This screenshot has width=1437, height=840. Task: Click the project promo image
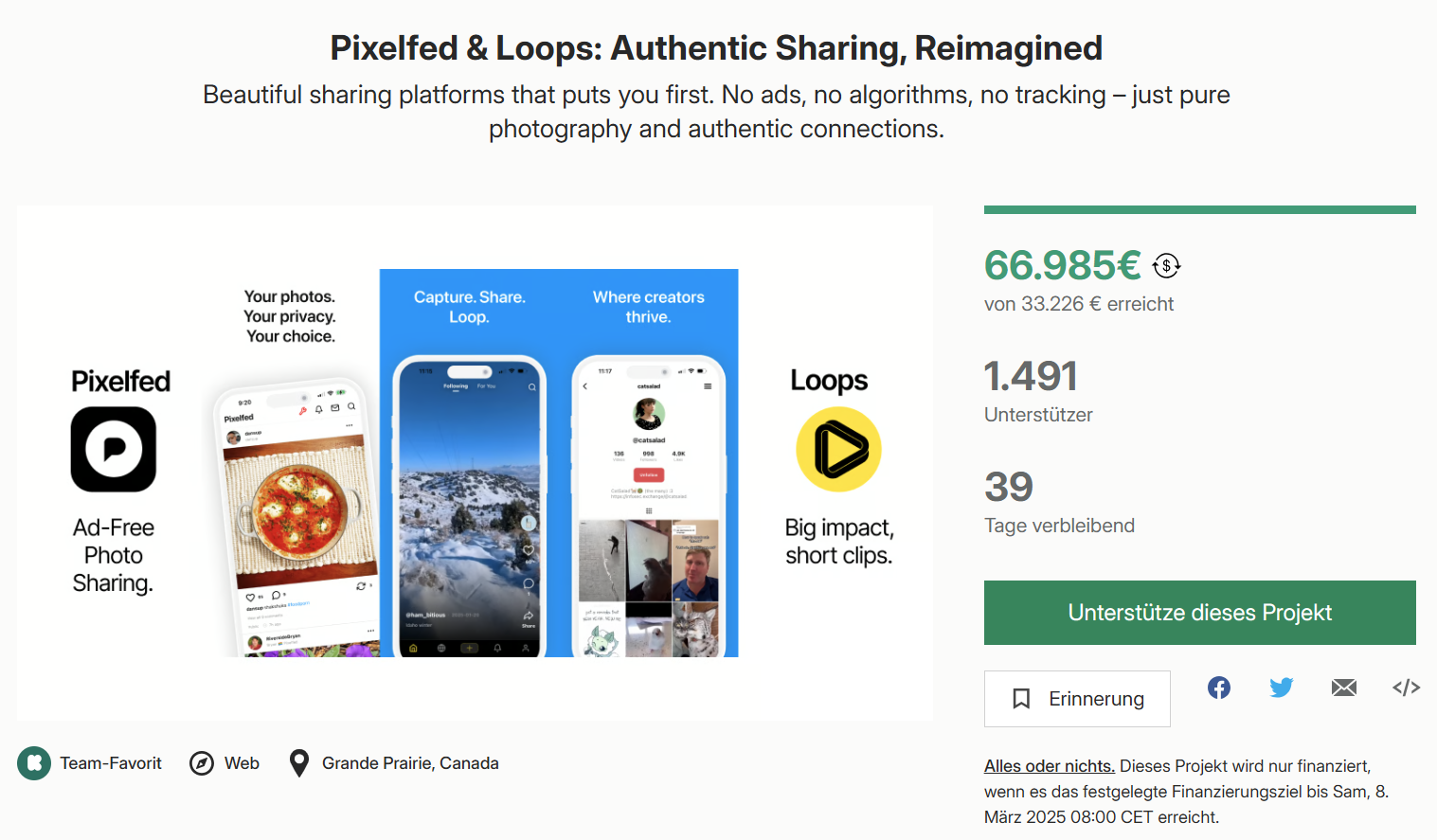click(475, 463)
